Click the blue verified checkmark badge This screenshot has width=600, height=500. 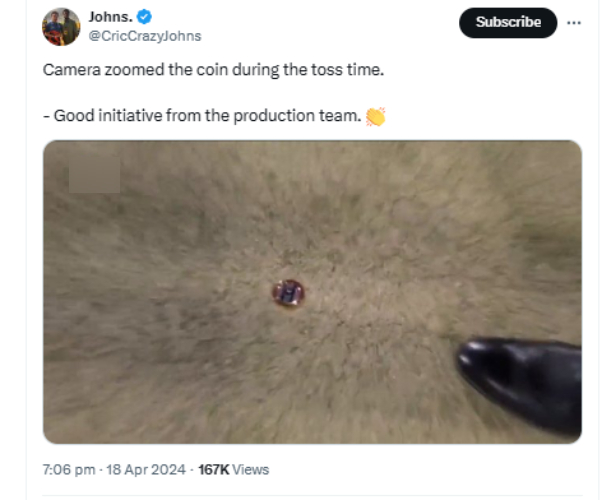(144, 17)
